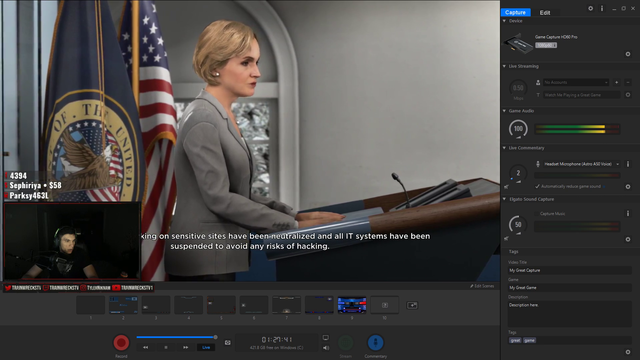The image size is (640, 360).
Task: Pause the capture playback
Action: (x=166, y=347)
